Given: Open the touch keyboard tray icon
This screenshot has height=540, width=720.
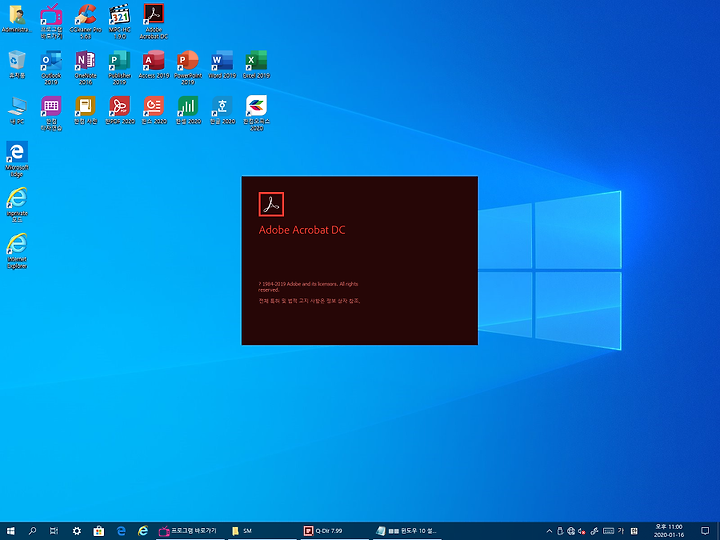Looking at the screenshot, I should (608, 531).
